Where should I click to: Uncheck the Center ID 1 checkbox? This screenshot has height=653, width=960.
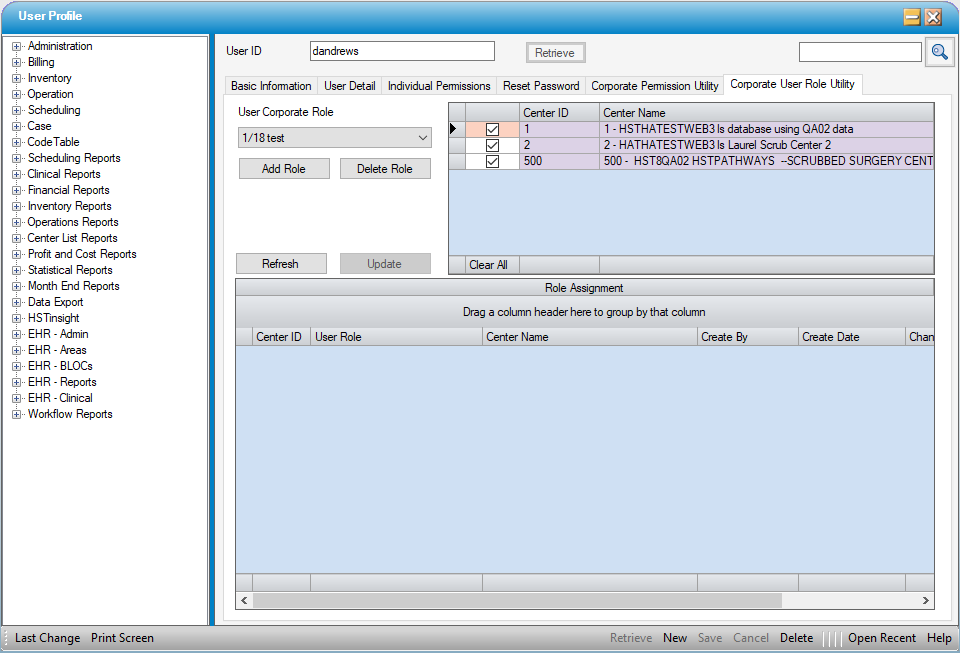point(492,129)
